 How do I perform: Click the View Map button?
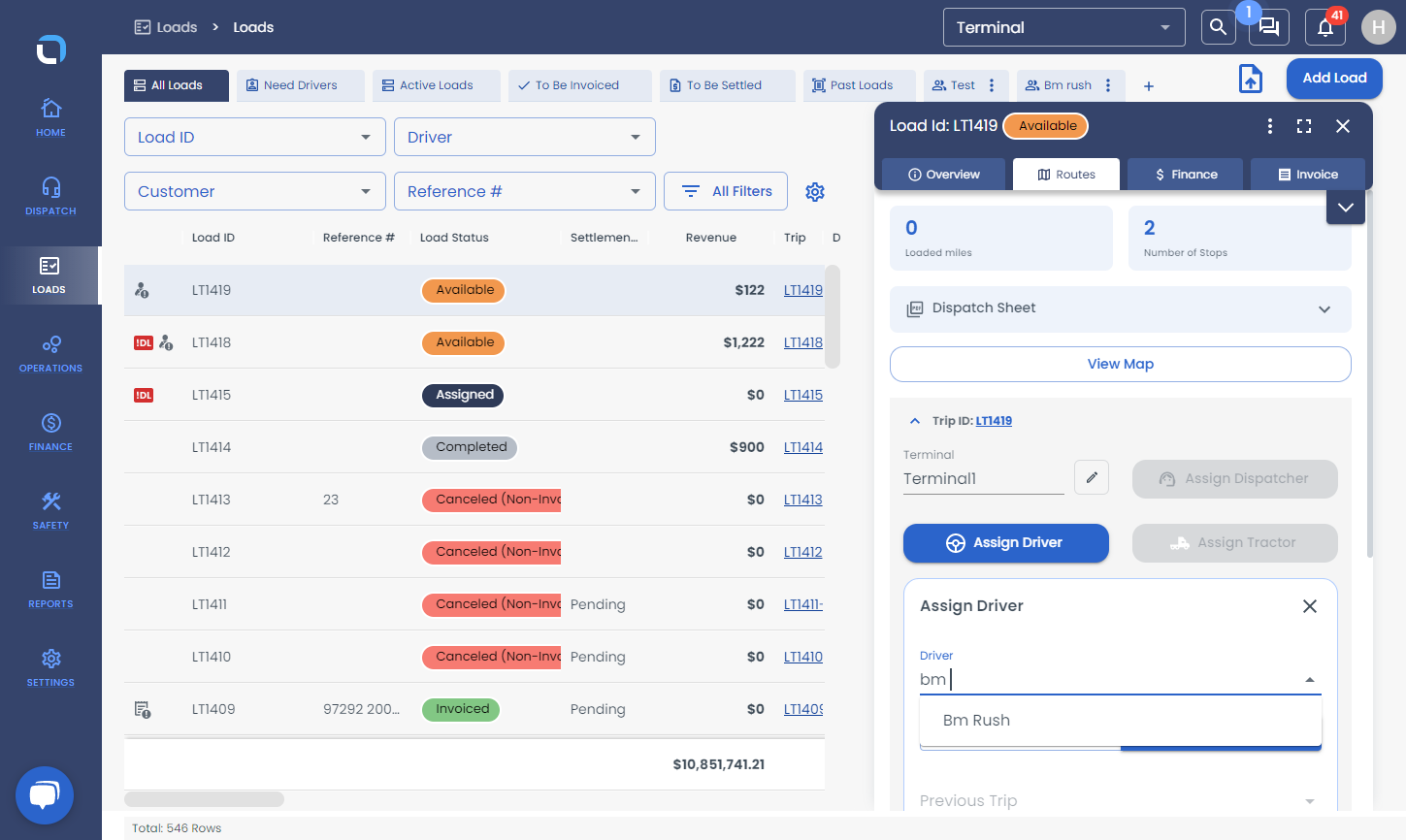1121,364
